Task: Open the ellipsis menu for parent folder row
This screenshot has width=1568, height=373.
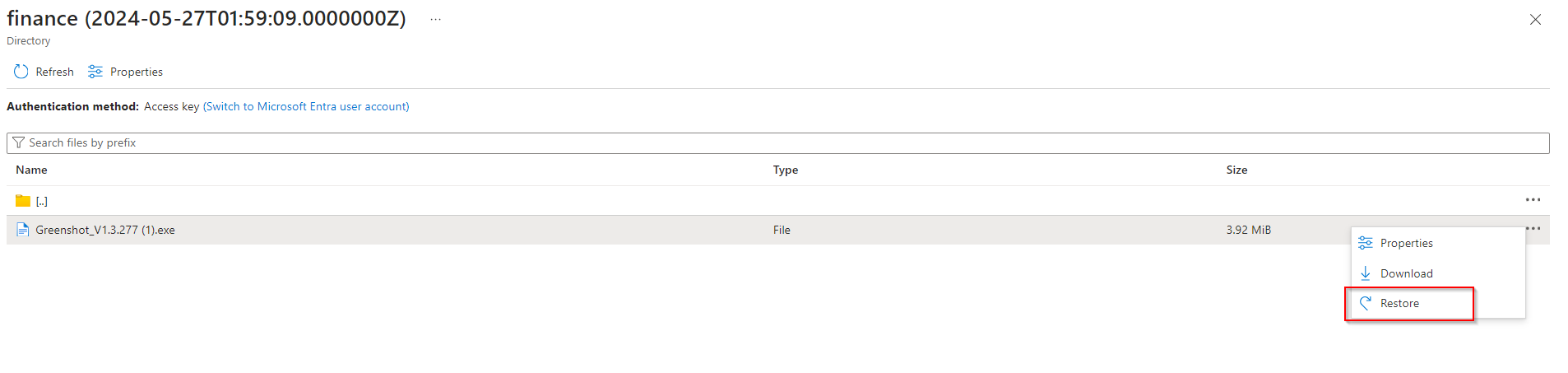Action: tap(1533, 200)
